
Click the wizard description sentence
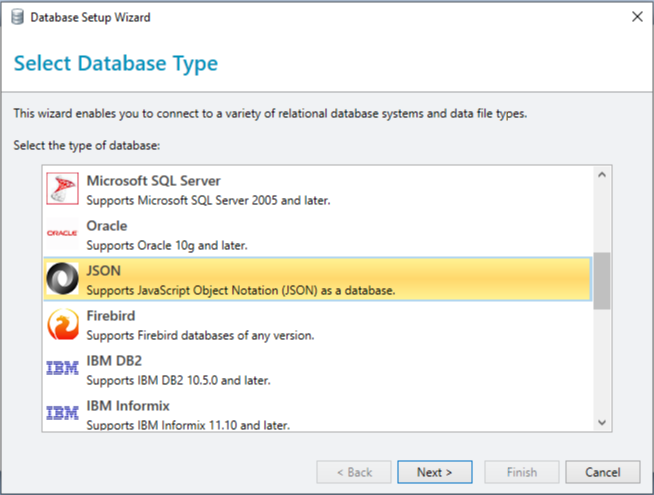[270, 113]
